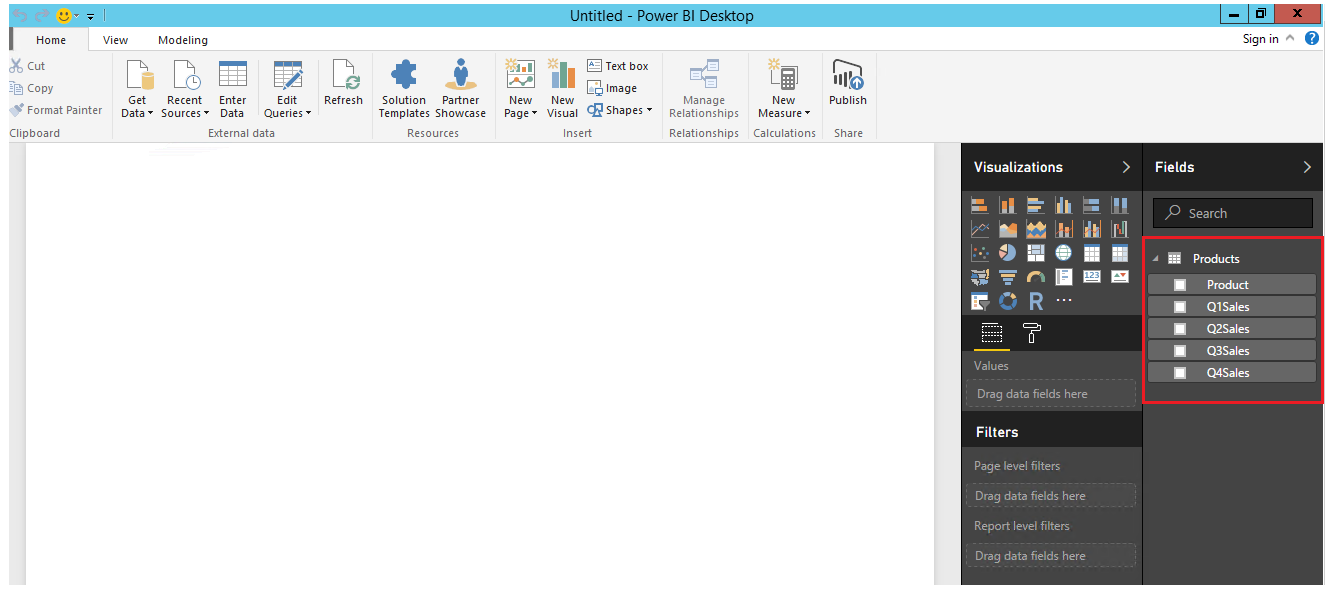Switch to the Fields well pane icon
The height and width of the screenshot is (595, 1332).
click(991, 333)
